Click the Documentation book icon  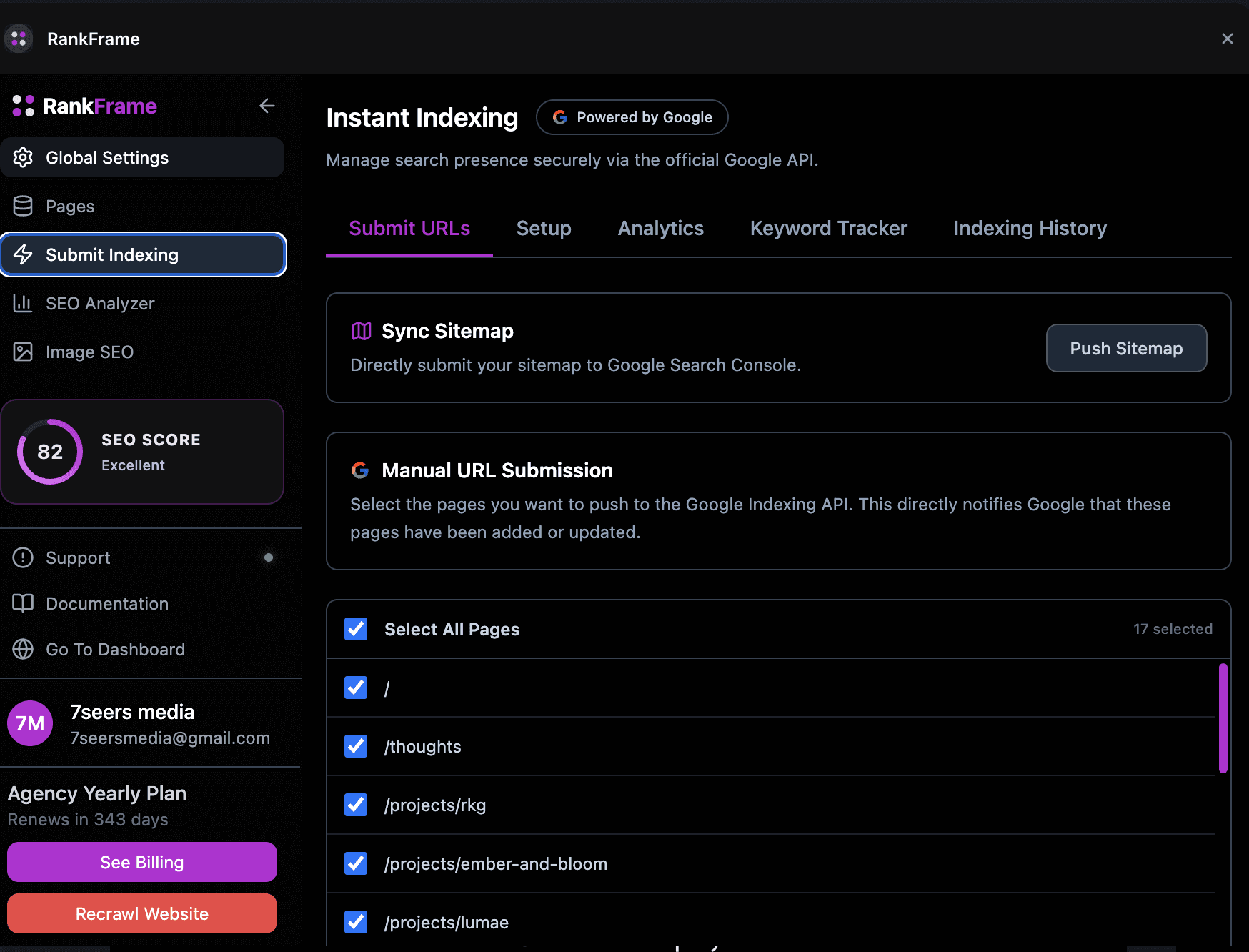[23, 603]
